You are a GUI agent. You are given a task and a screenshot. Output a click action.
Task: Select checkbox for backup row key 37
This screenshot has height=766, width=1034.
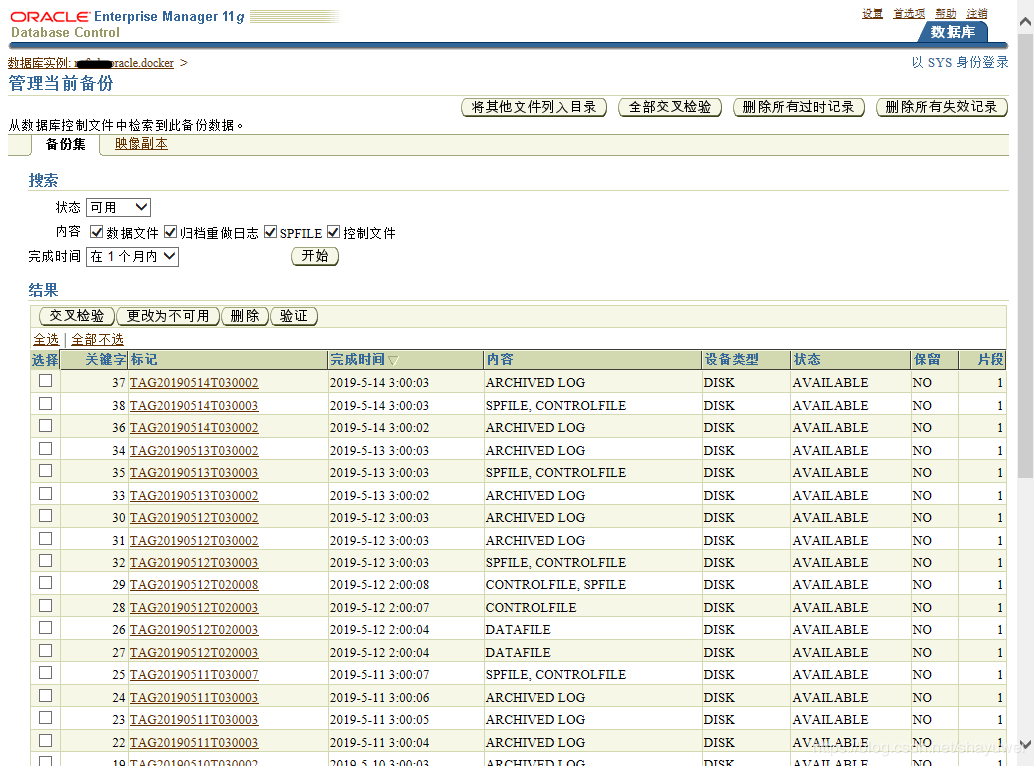[46, 381]
